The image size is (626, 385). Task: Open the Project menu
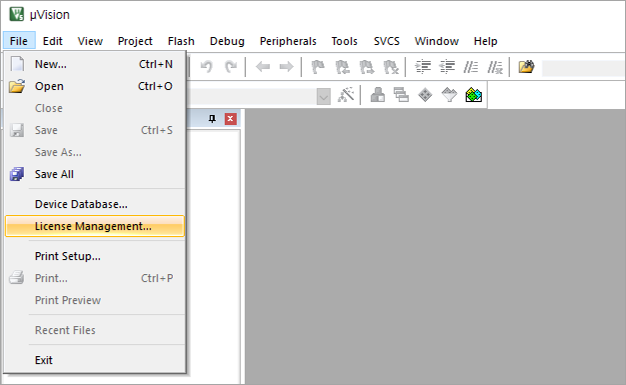[x=135, y=41]
